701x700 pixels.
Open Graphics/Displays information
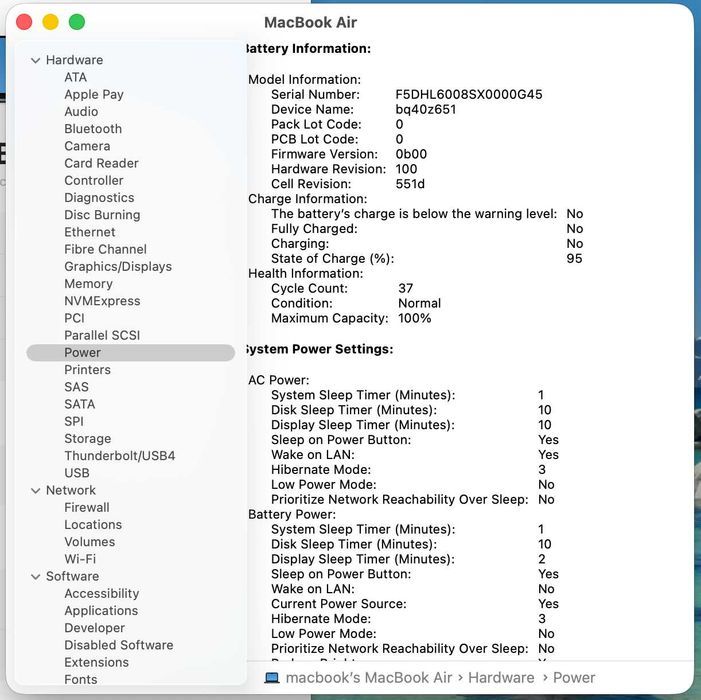click(x=118, y=267)
